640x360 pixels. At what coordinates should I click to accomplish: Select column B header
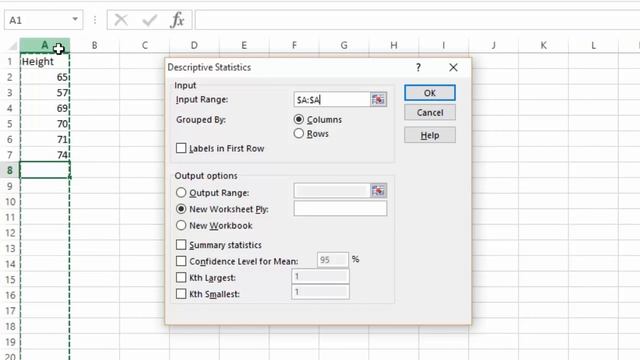click(x=95, y=45)
